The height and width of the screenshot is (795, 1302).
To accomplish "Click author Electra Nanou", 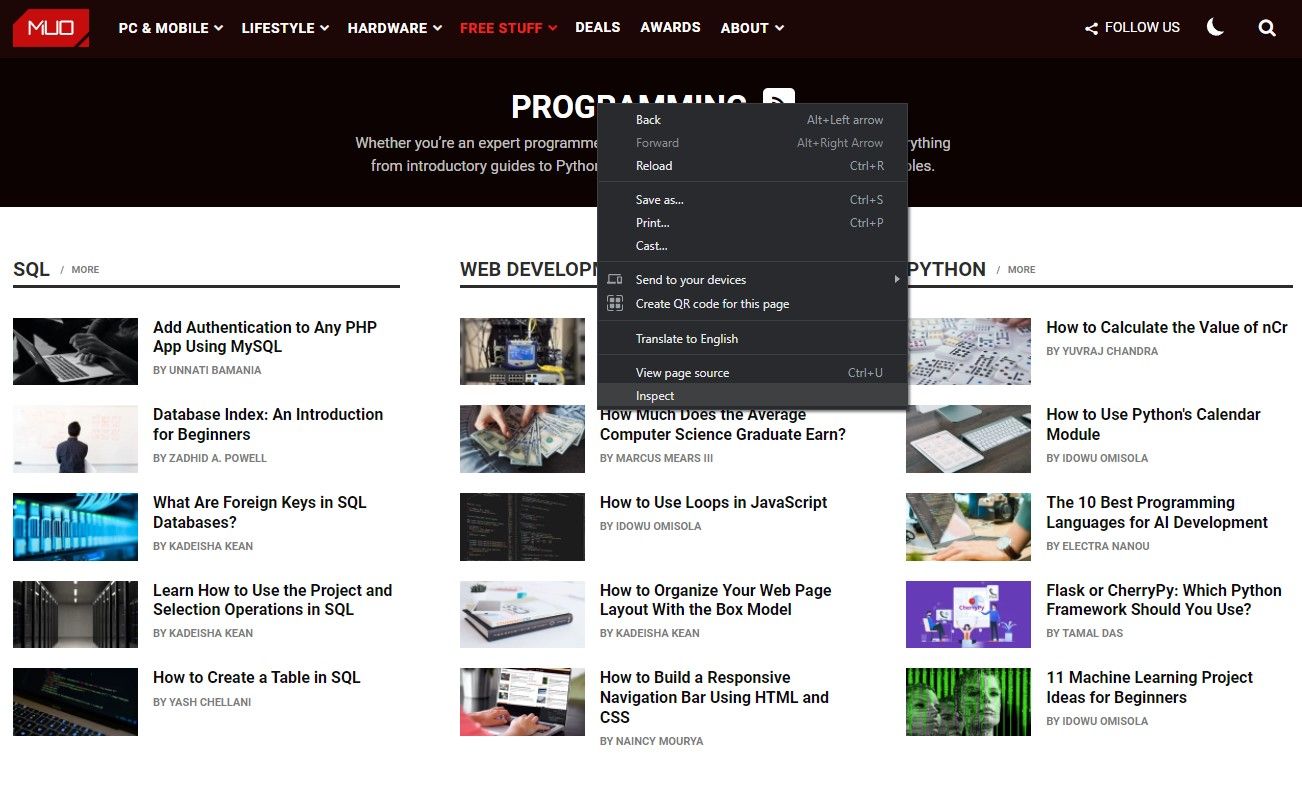I will click(x=1098, y=547).
